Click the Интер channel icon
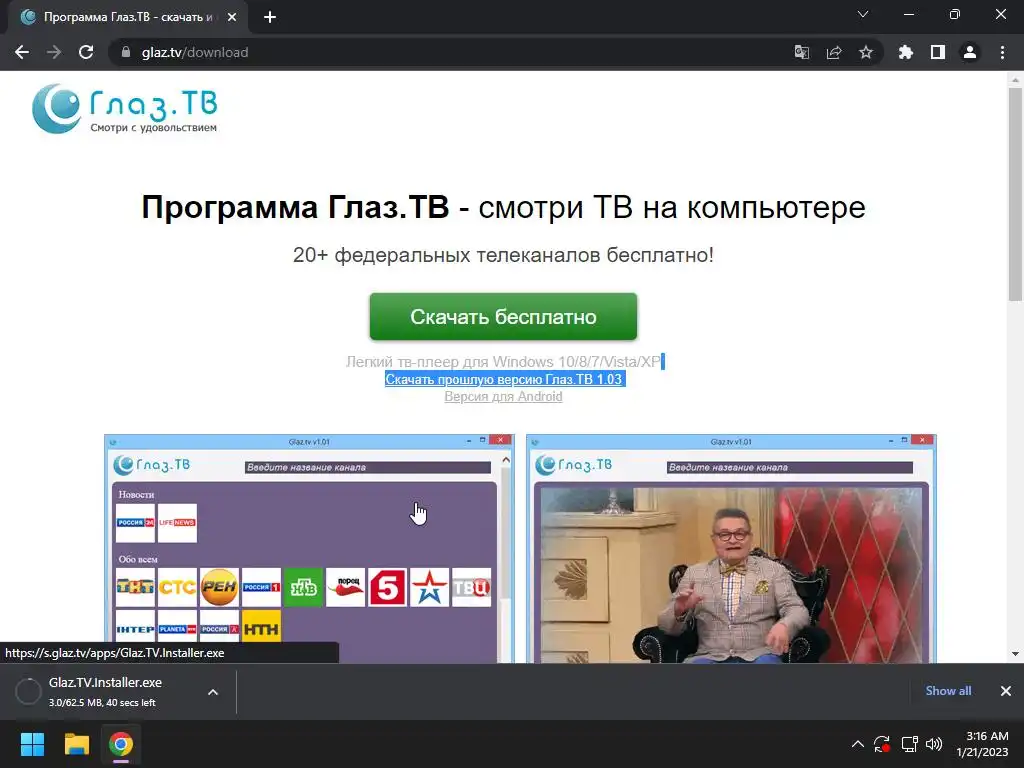Viewport: 1024px width, 768px height. point(135,628)
